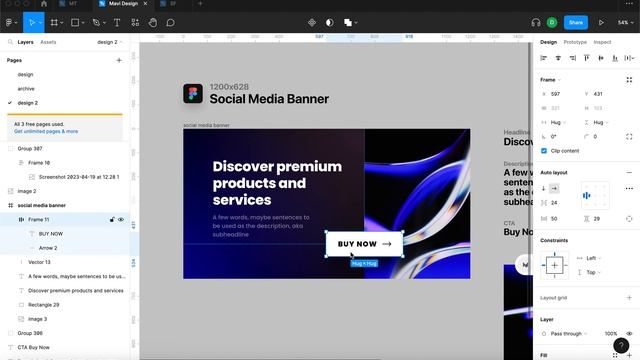Select the design page
Image resolution: width=640 pixels, height=360 pixels.
(x=25, y=75)
